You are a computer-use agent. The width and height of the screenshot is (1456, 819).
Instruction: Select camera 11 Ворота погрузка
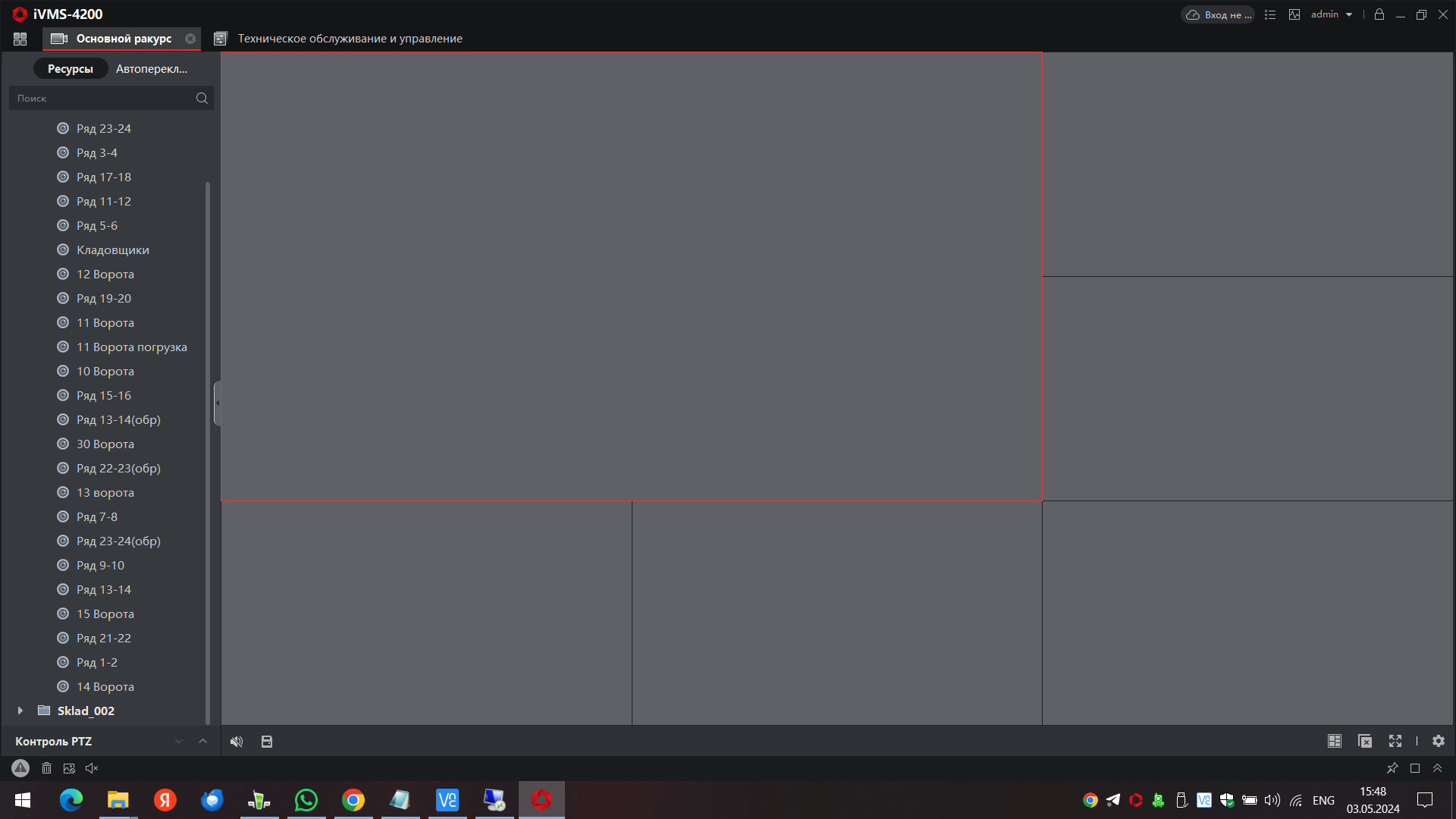click(x=132, y=347)
